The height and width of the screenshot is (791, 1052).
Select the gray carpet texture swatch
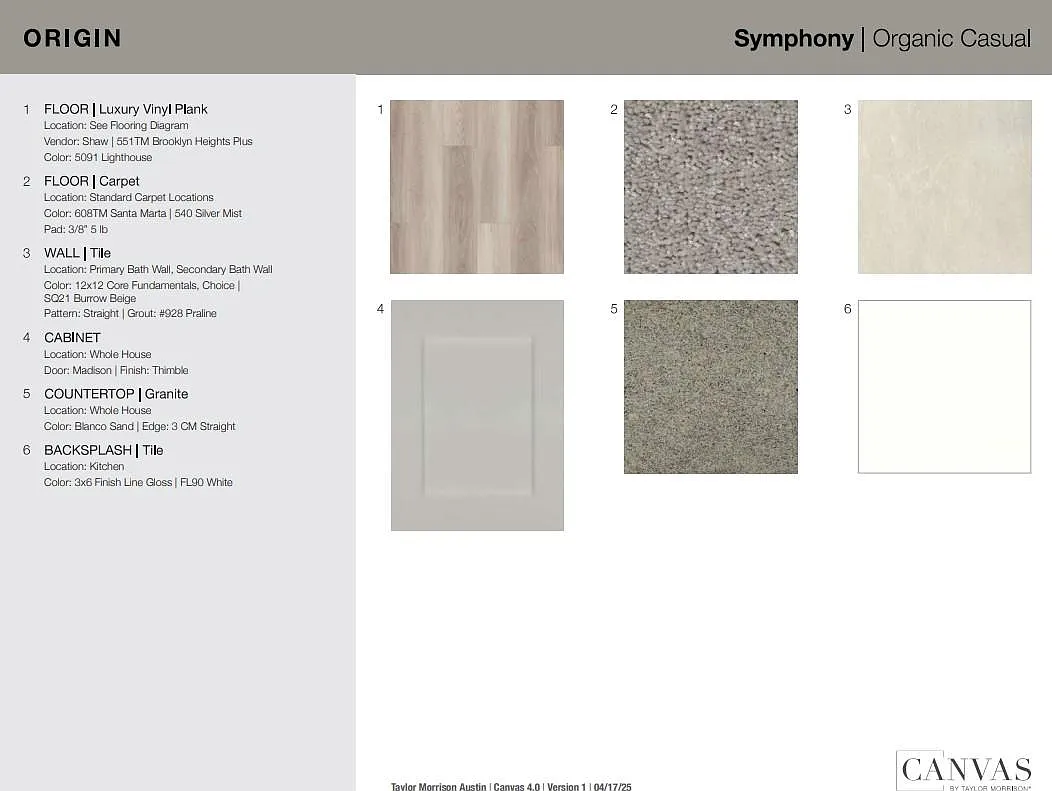[x=710, y=187]
